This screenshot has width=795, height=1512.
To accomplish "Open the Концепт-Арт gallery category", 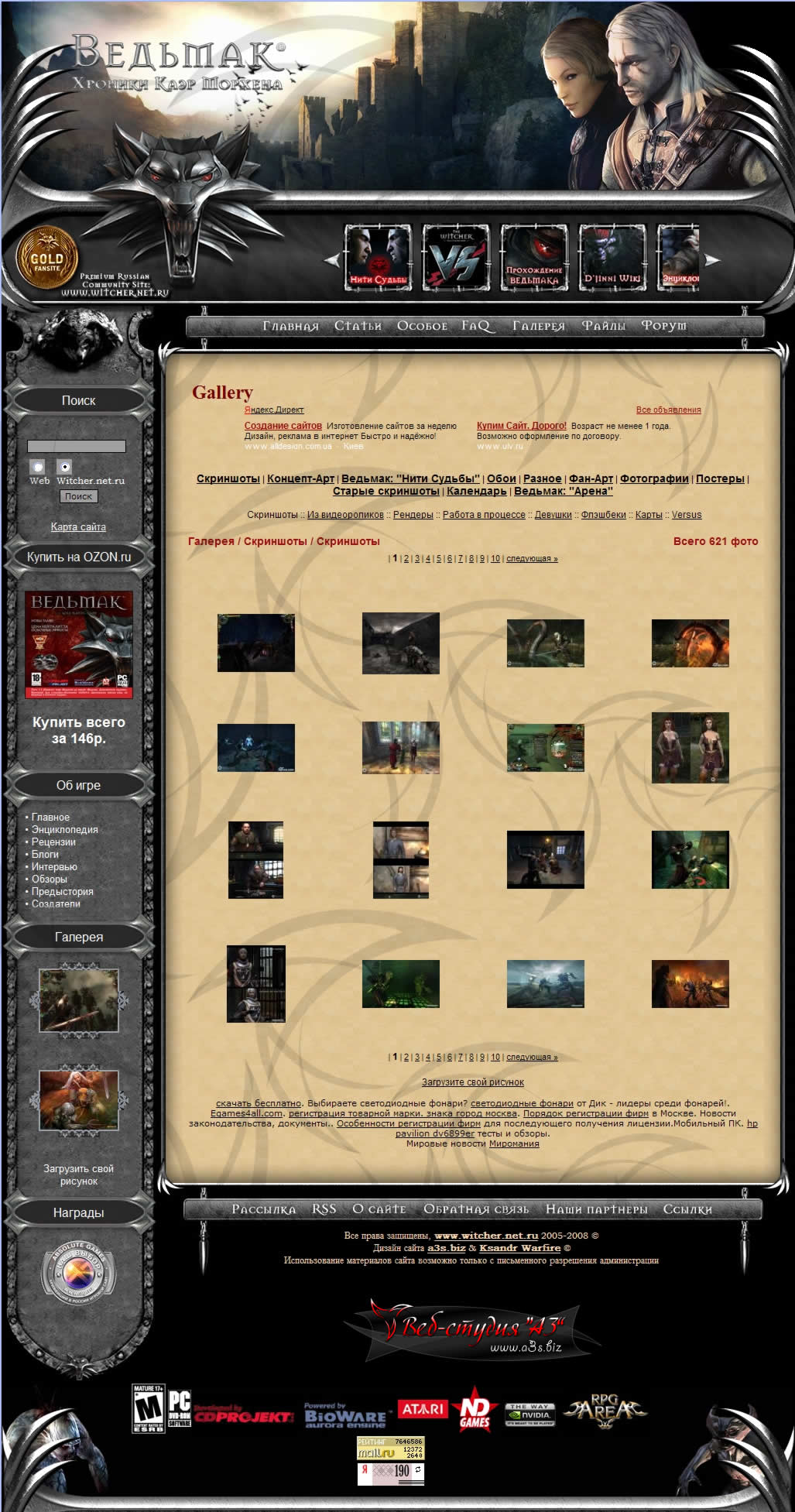I will (300, 478).
